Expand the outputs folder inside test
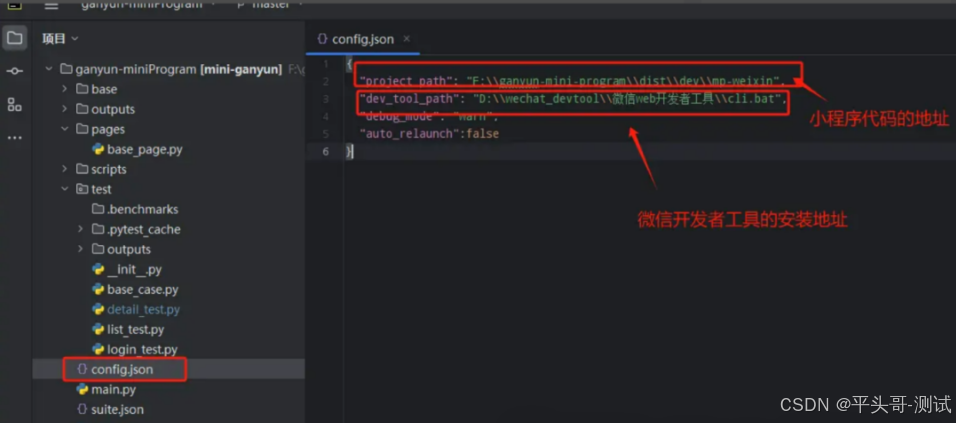Viewport: 956px width, 423px height. (x=80, y=249)
